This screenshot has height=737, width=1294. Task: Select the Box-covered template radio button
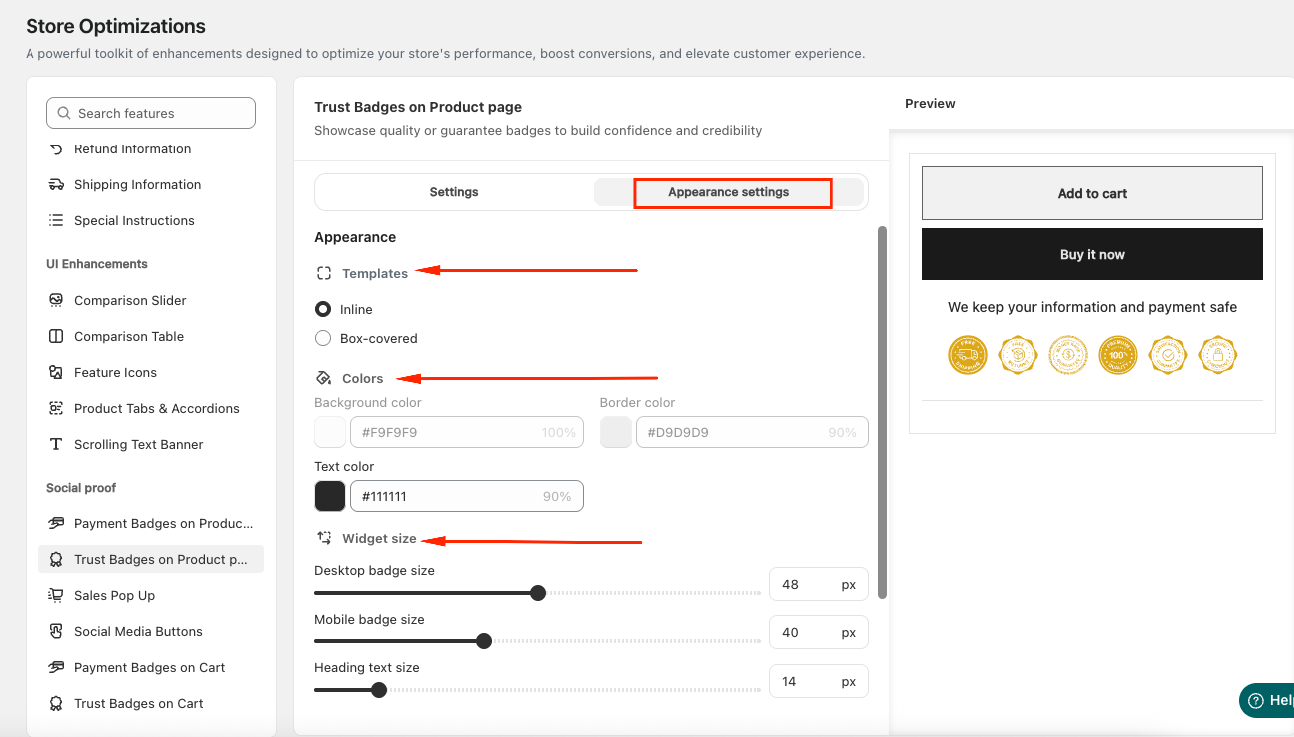point(323,339)
